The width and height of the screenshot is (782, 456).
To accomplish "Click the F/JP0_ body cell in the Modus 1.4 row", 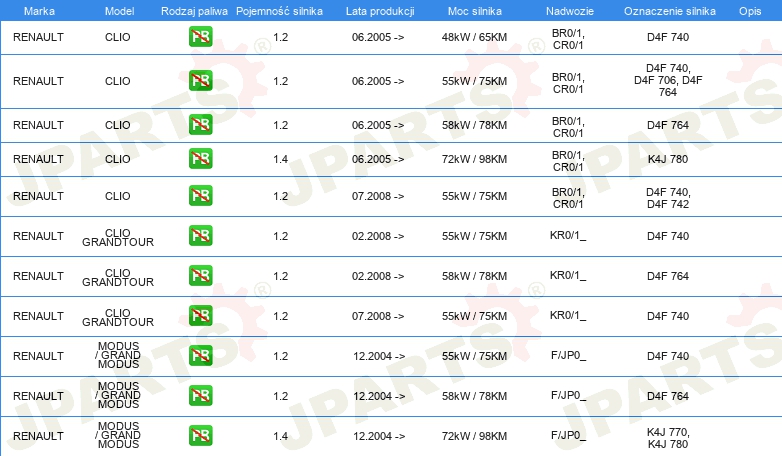I will coord(569,436).
